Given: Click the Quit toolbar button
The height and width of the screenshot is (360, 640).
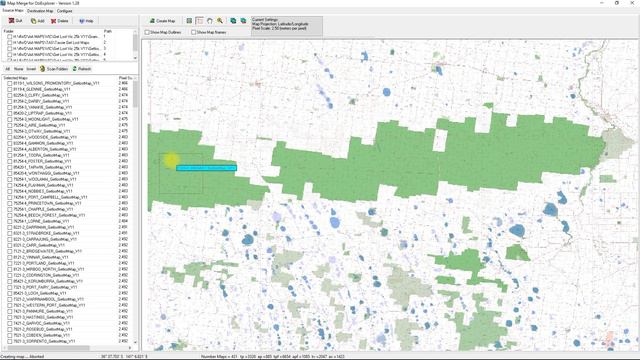Looking at the screenshot, I should pos(16,21).
